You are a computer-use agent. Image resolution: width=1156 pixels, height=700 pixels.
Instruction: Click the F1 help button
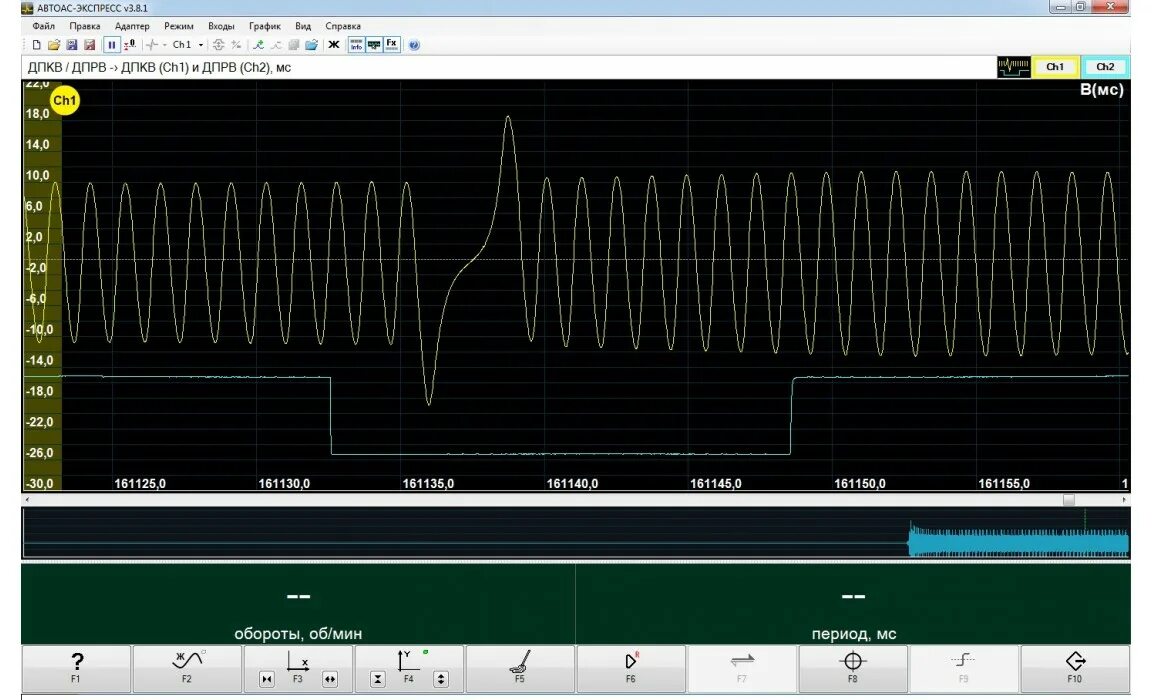tap(77, 667)
